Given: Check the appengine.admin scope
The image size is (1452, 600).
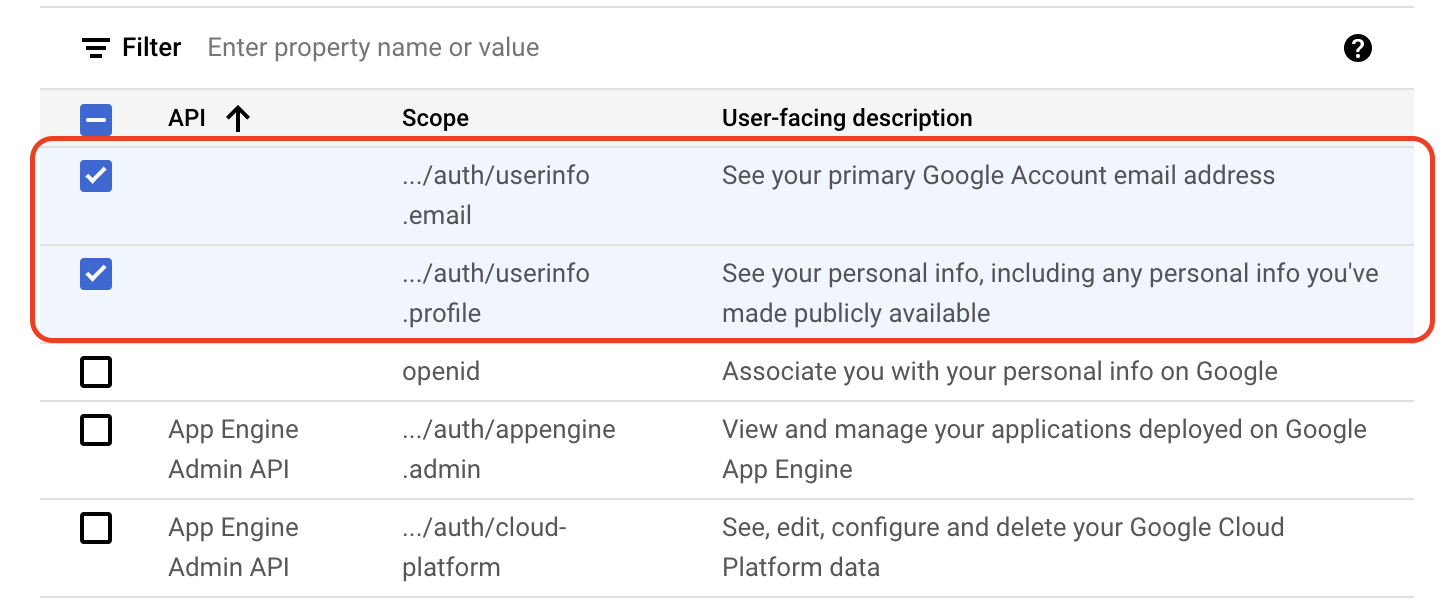Looking at the screenshot, I should (96, 430).
